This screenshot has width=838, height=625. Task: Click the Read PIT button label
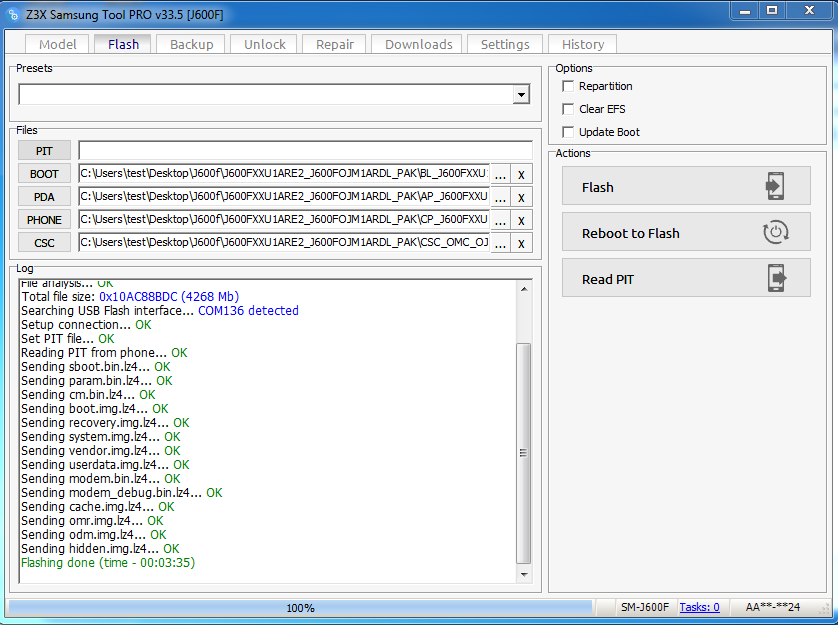click(608, 280)
